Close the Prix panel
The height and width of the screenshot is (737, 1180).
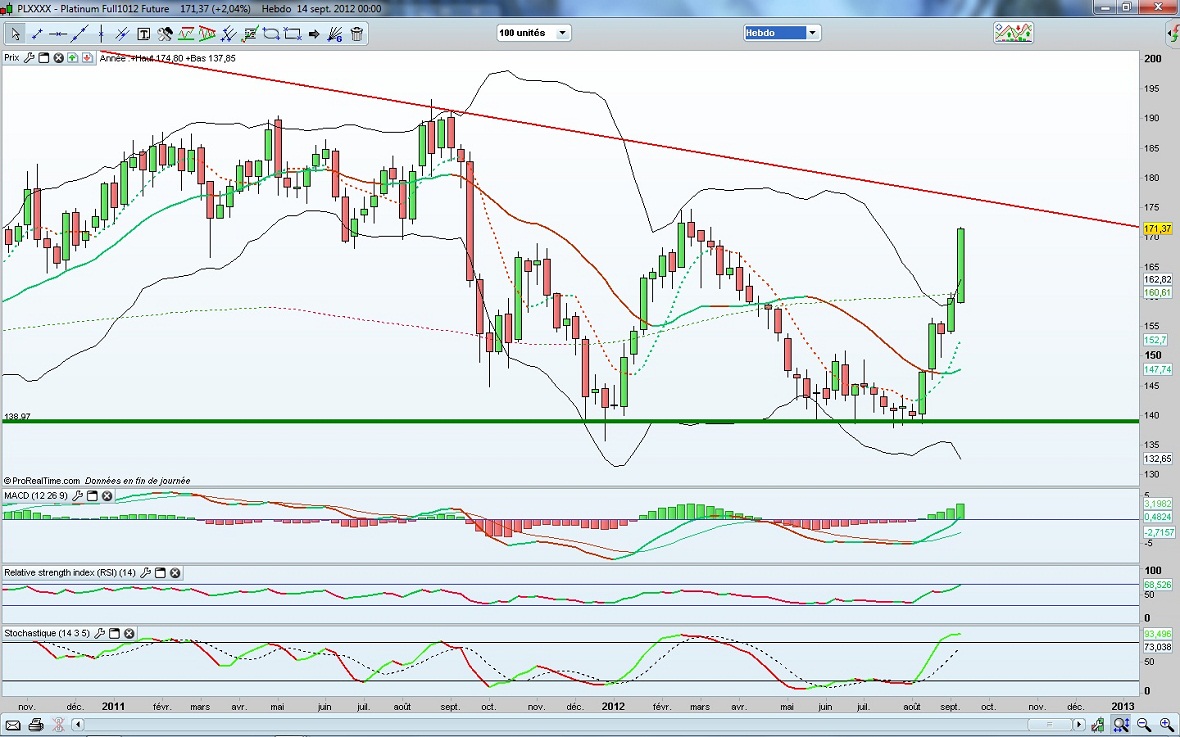click(x=58, y=58)
